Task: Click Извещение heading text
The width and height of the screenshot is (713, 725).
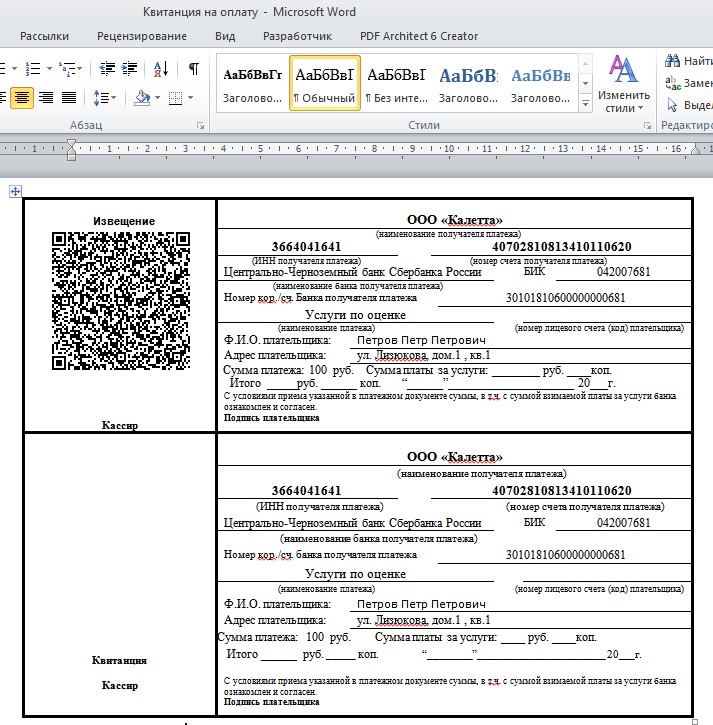Action: click(x=124, y=221)
